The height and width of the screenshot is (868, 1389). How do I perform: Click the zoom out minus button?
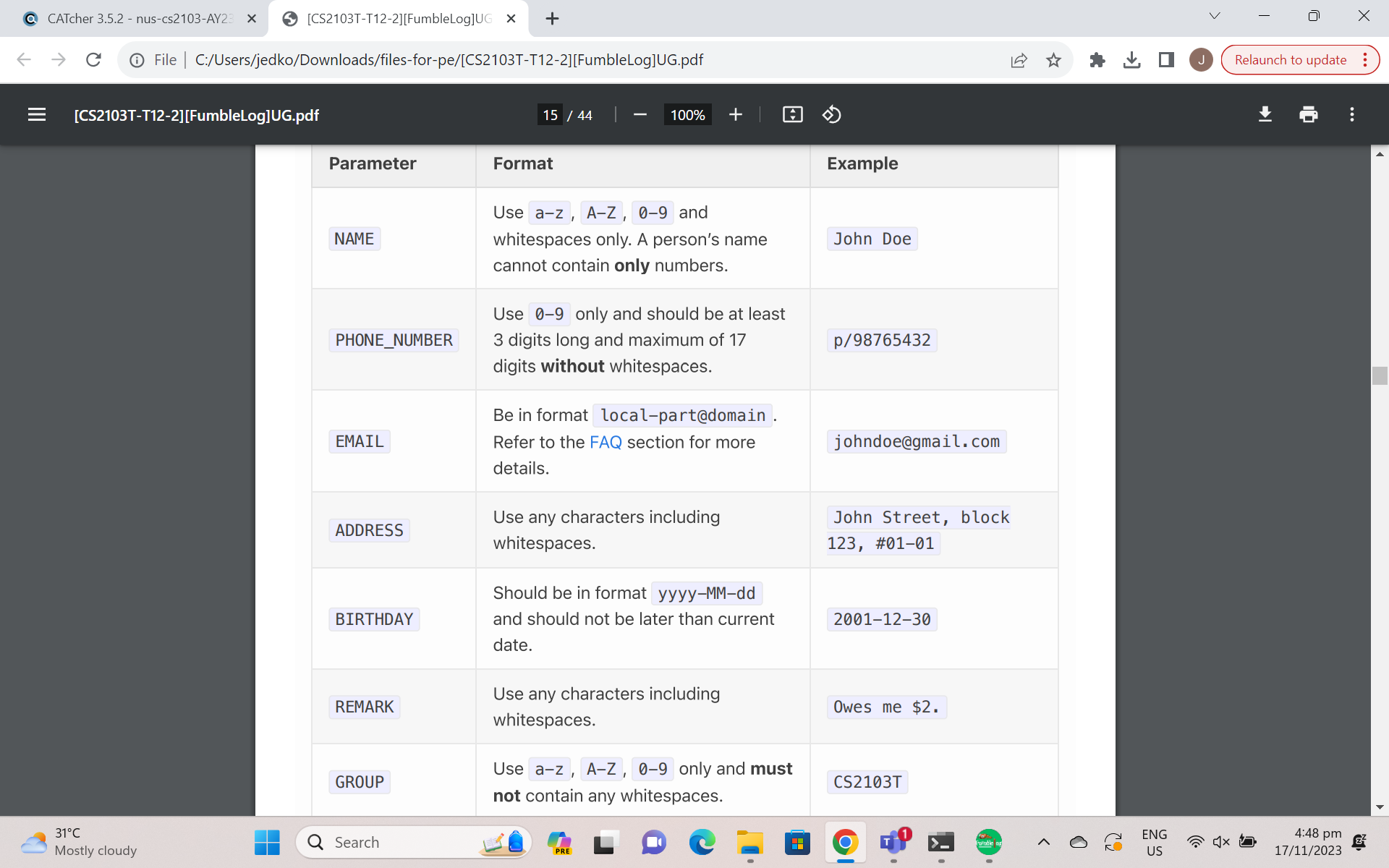640,114
